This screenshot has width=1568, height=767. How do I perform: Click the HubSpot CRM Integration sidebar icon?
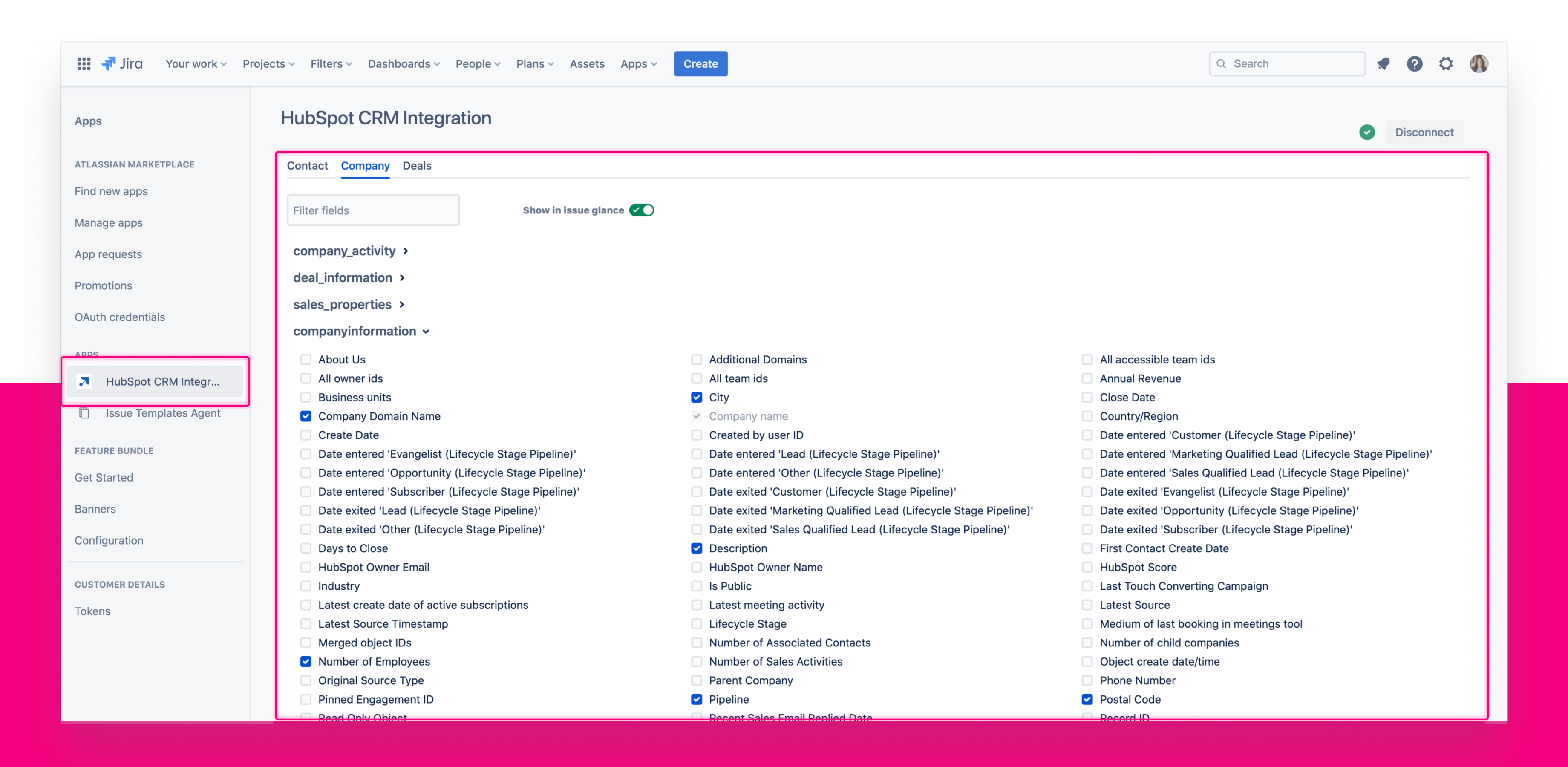pos(85,381)
